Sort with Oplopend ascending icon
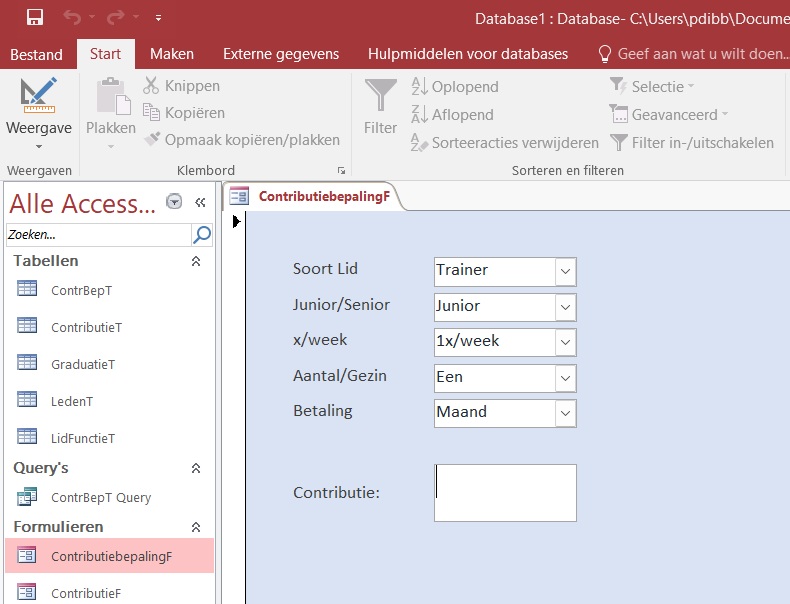The image size is (790, 604). (x=419, y=86)
